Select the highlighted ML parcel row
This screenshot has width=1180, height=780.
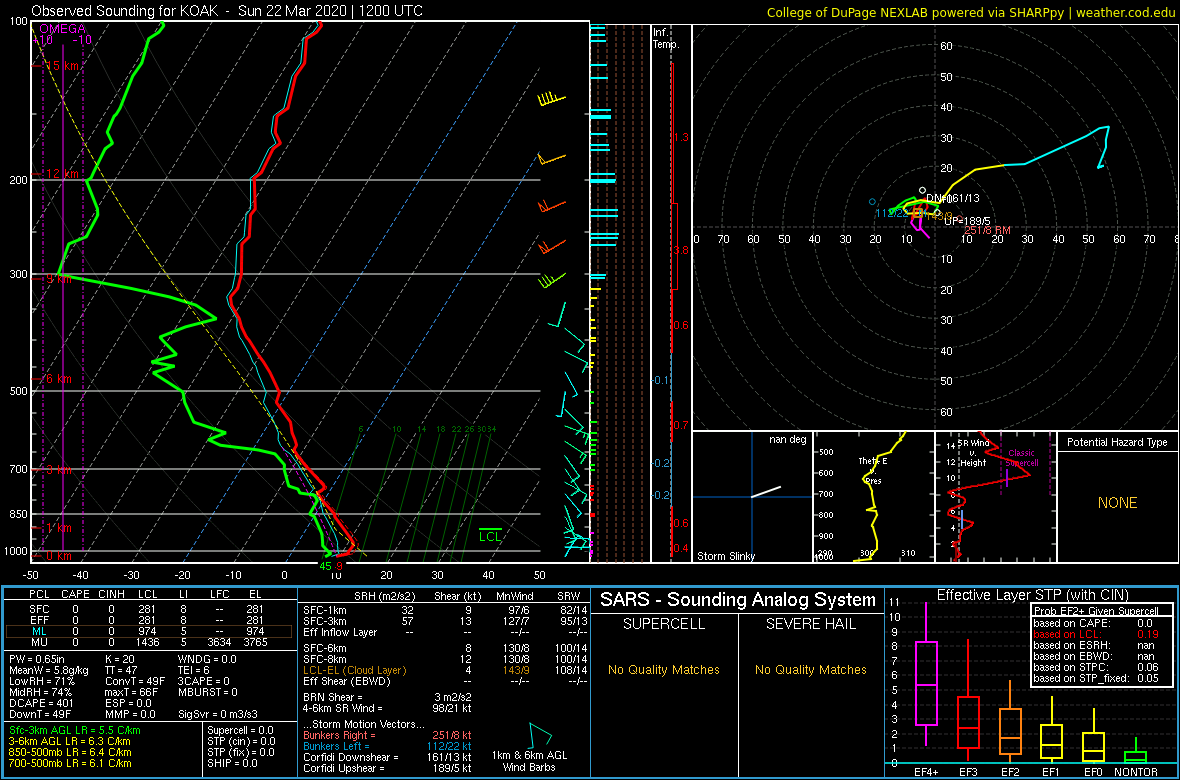(149, 631)
